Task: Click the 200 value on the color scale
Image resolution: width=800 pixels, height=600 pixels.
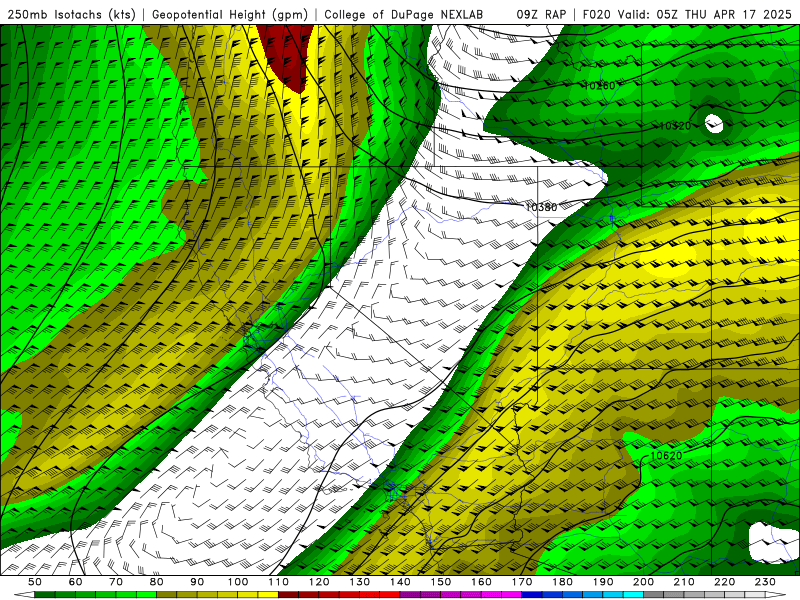Action: pos(643,582)
